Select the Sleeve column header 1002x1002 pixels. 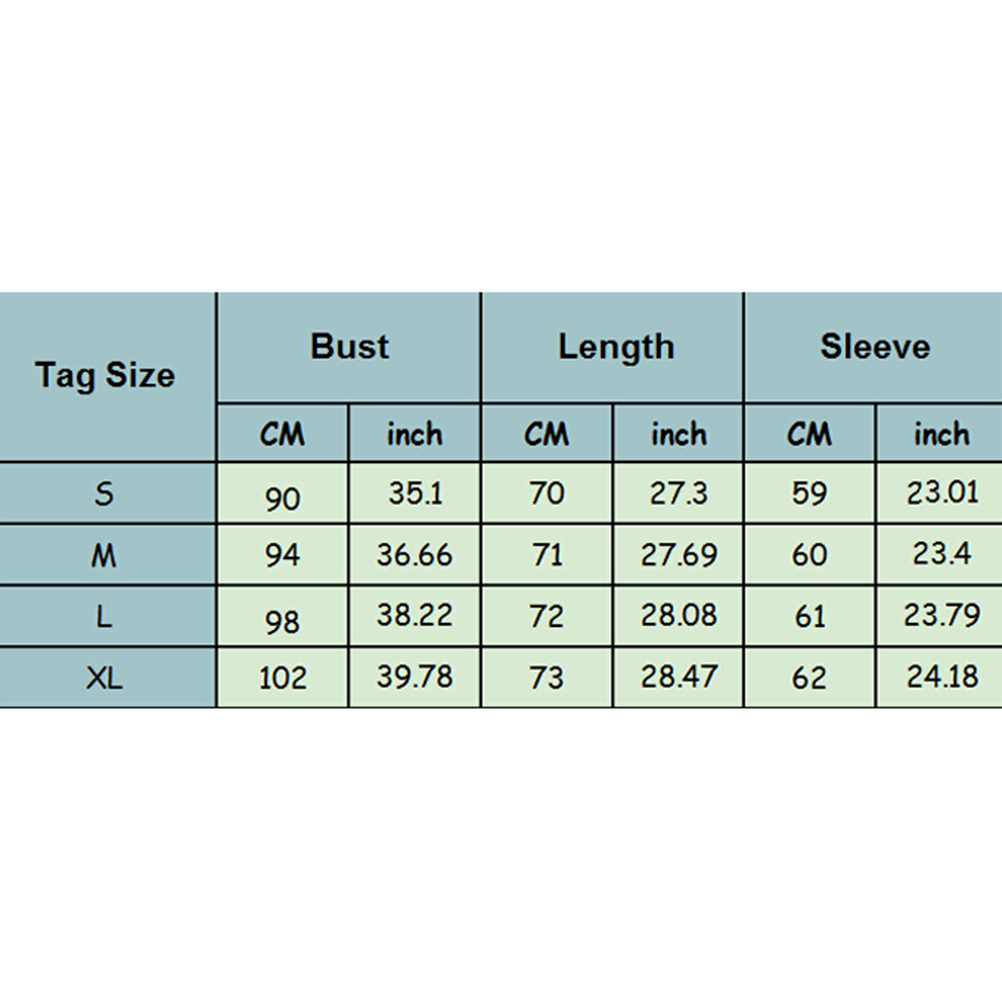click(875, 347)
